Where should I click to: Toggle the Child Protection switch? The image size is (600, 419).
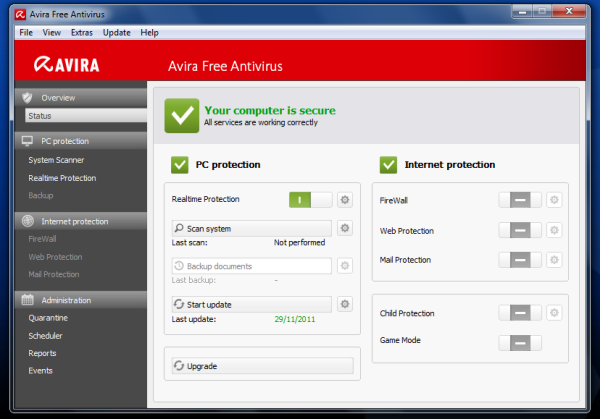[520, 312]
